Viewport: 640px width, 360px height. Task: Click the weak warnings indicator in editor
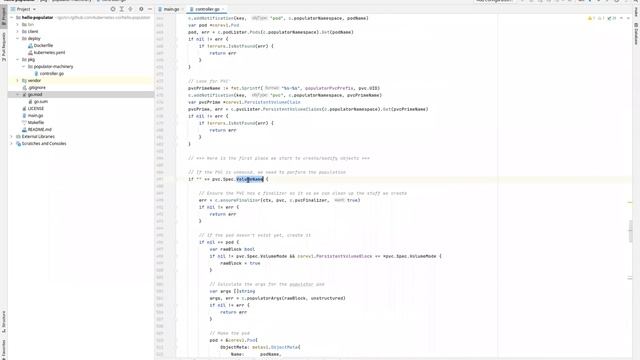point(601,18)
